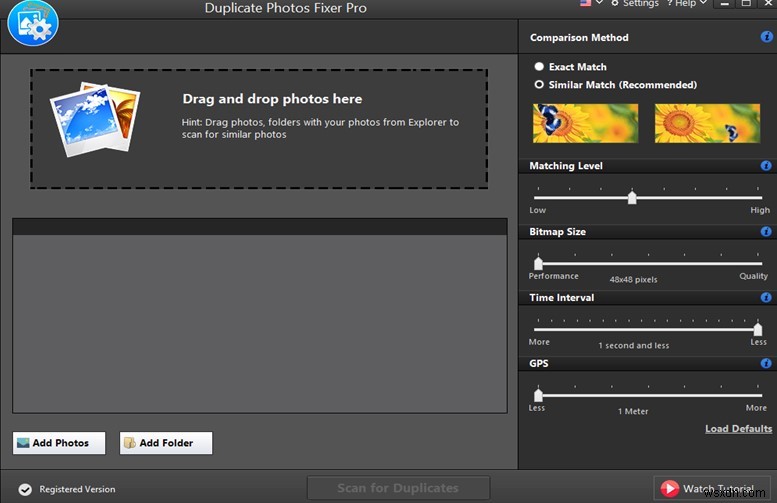The image size is (777, 503).
Task: Click the Scan for Duplicates button
Action: pos(398,488)
